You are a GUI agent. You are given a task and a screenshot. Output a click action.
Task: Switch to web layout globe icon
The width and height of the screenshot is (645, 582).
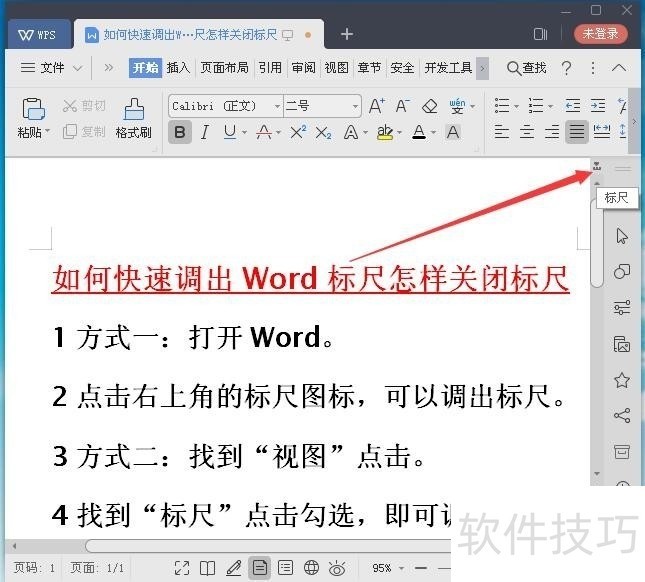311,568
